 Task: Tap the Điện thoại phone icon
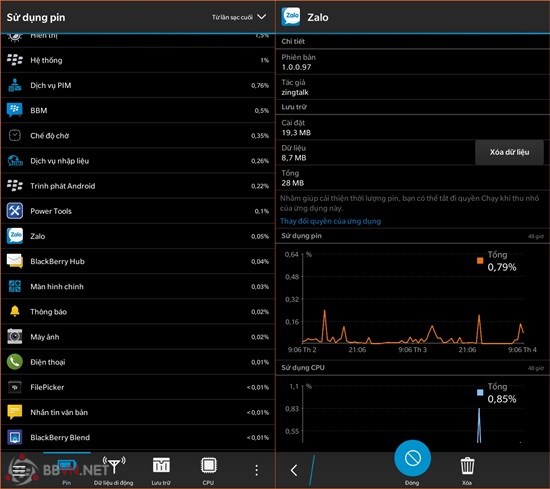(15, 362)
